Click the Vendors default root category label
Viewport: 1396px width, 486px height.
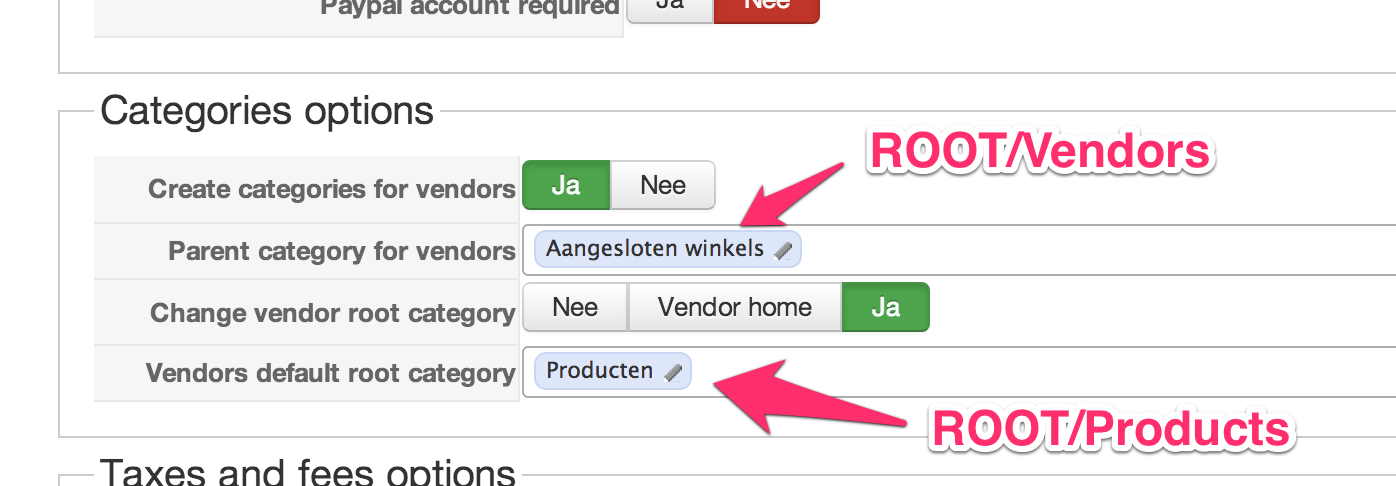[330, 373]
